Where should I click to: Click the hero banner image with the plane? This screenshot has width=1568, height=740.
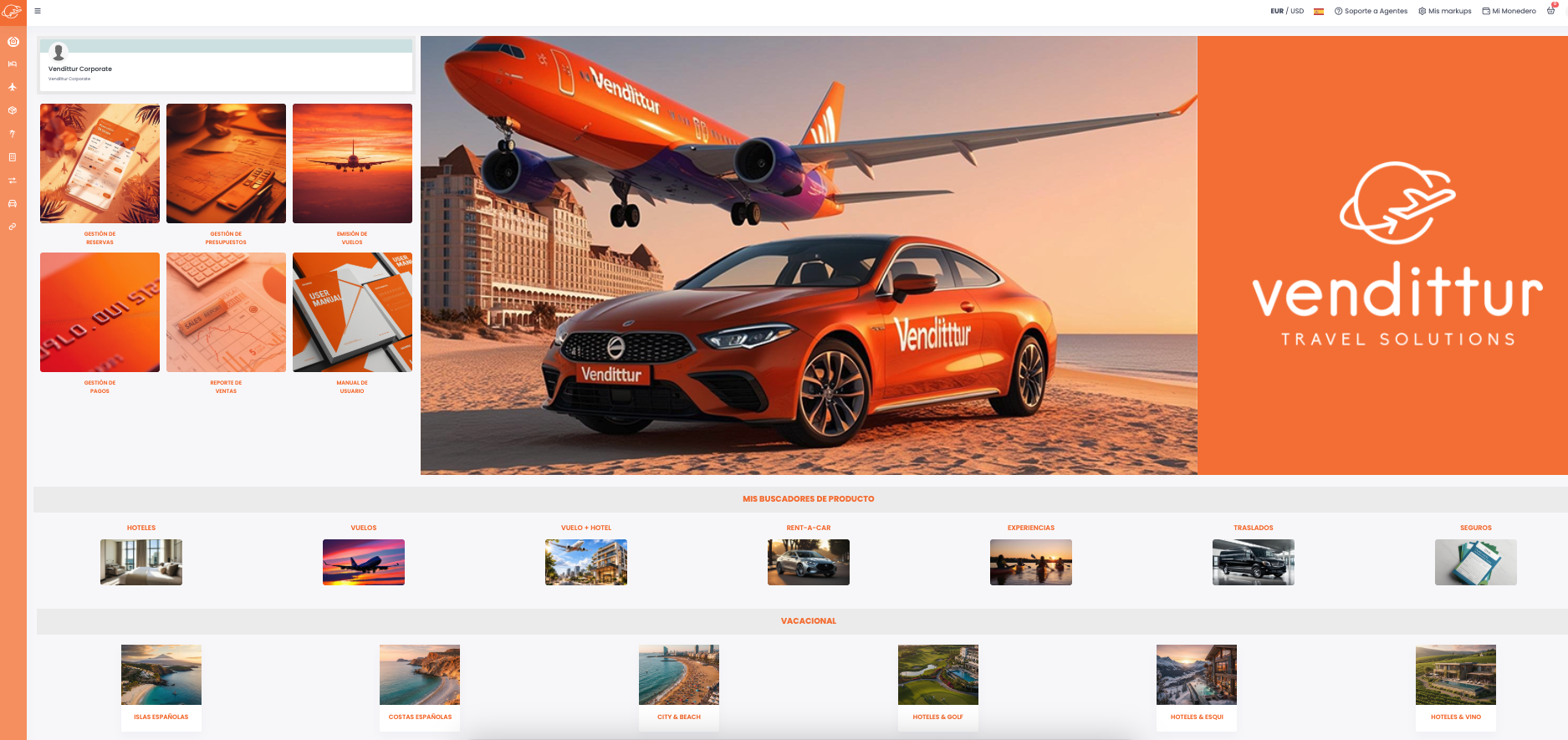click(x=809, y=255)
